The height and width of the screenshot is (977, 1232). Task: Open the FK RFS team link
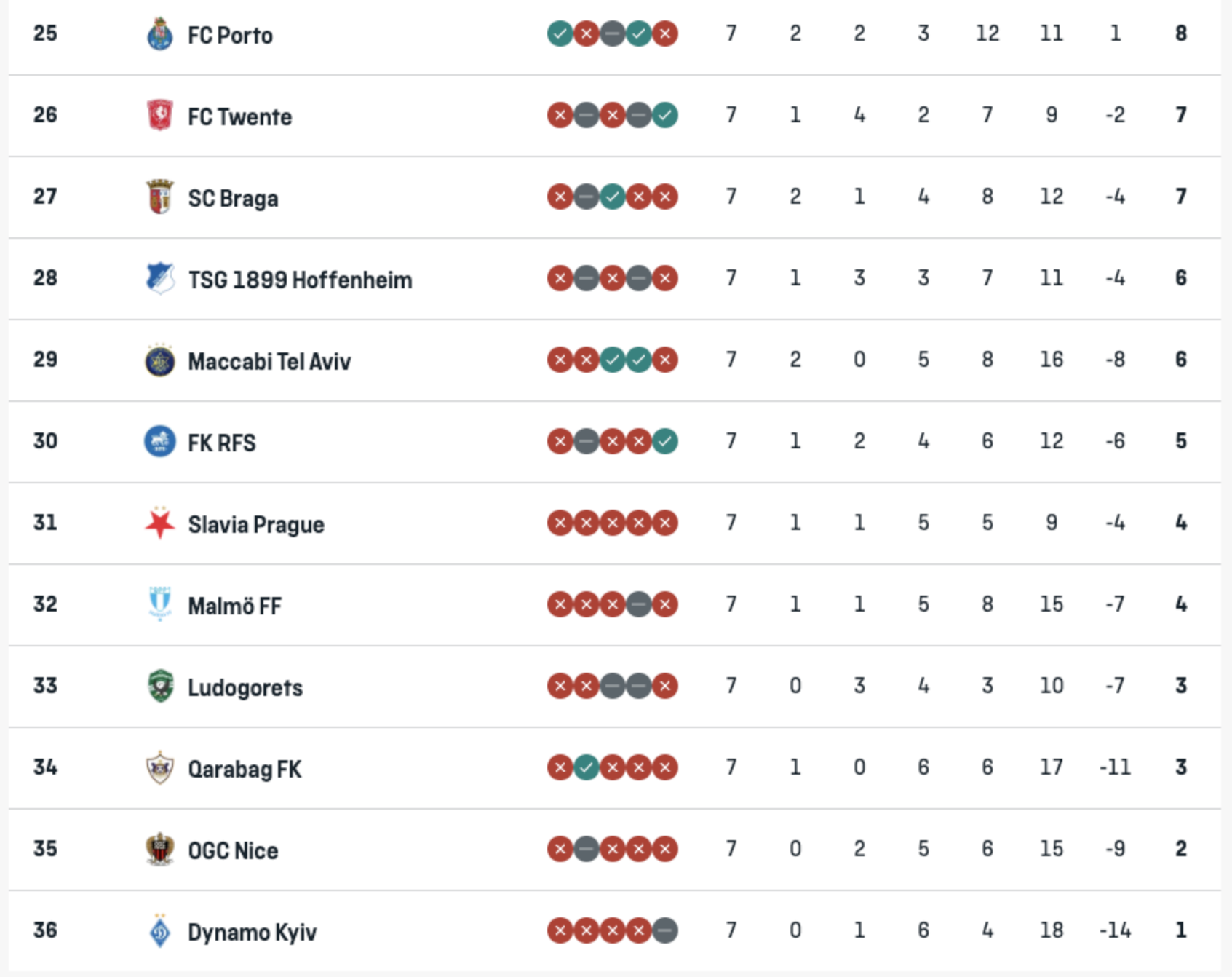[x=222, y=443]
